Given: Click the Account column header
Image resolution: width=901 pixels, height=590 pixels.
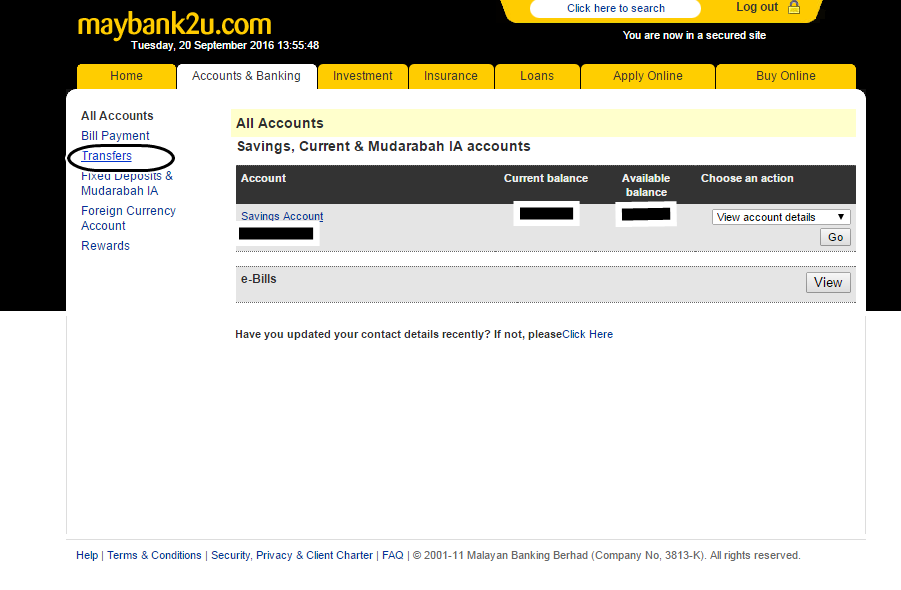Looking at the screenshot, I should (263, 179).
